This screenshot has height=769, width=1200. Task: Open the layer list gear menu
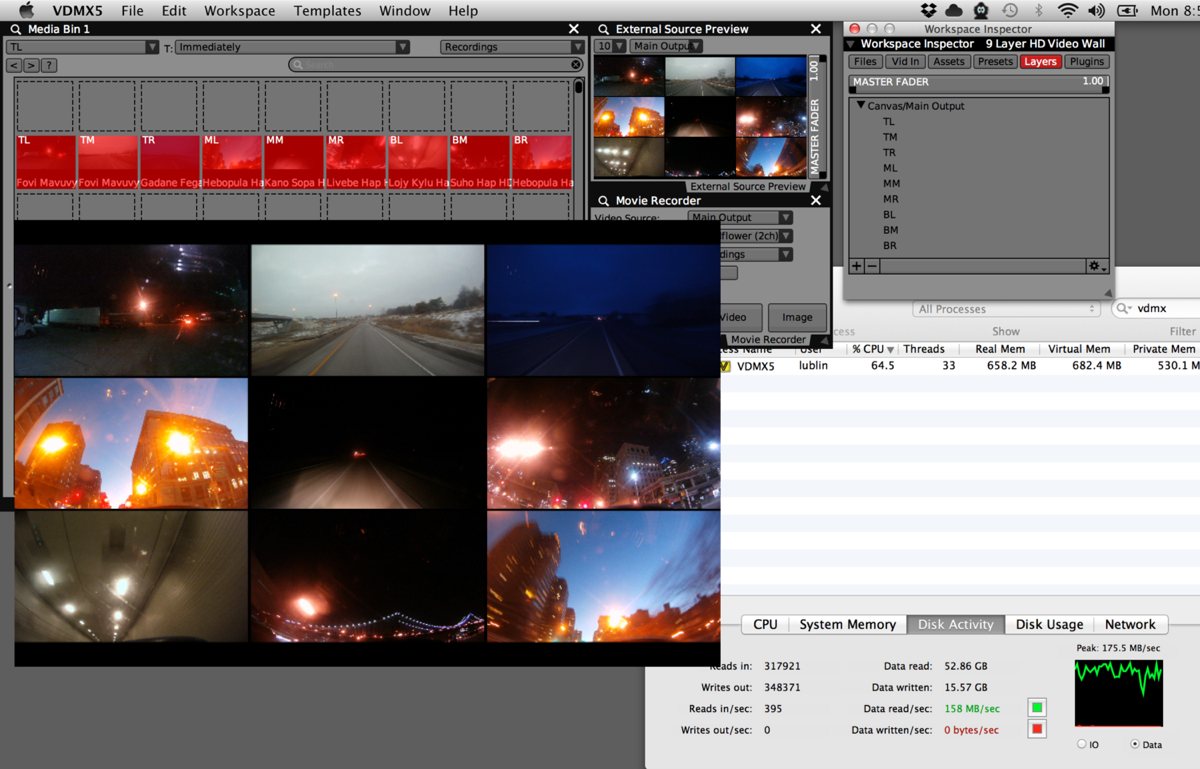click(1098, 266)
